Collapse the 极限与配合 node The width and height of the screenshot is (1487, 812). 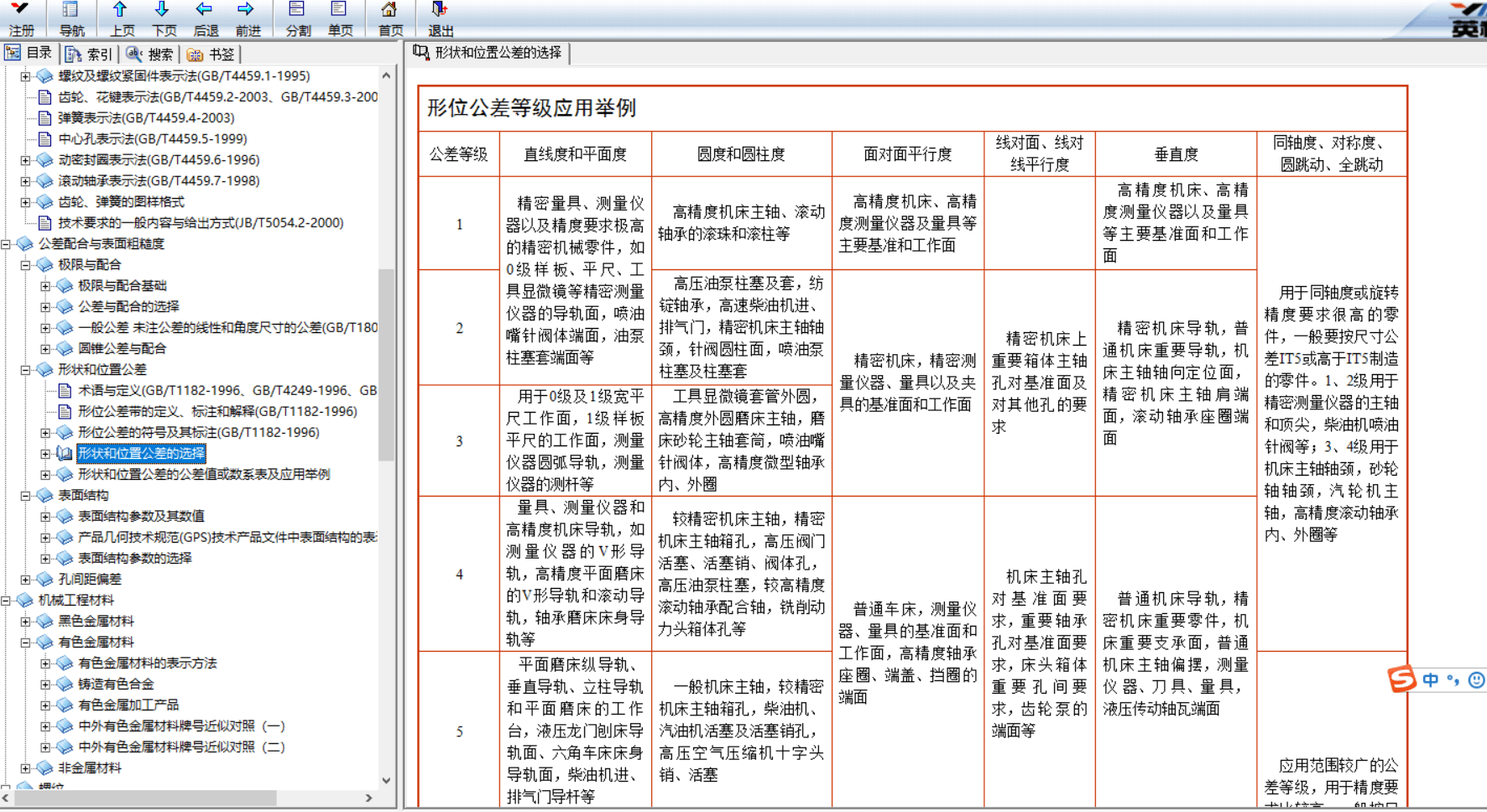point(25,265)
